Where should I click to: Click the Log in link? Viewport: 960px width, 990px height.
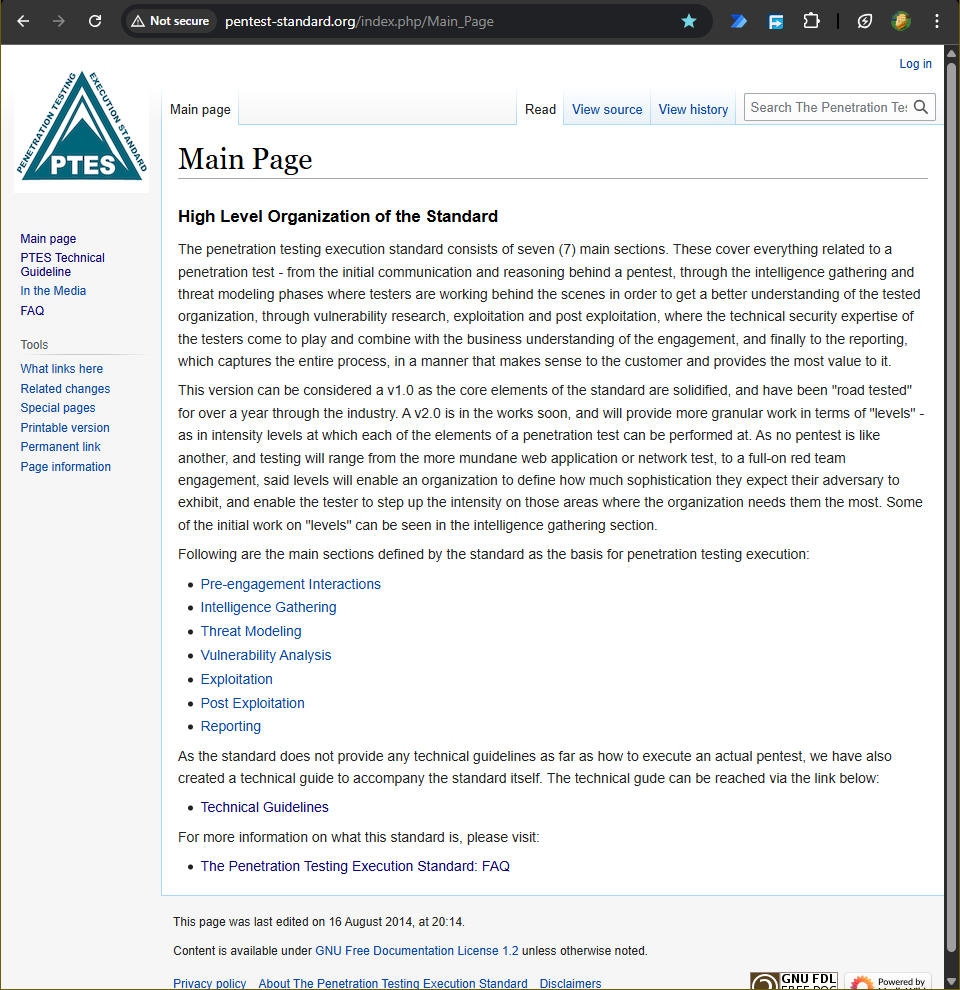pos(915,64)
